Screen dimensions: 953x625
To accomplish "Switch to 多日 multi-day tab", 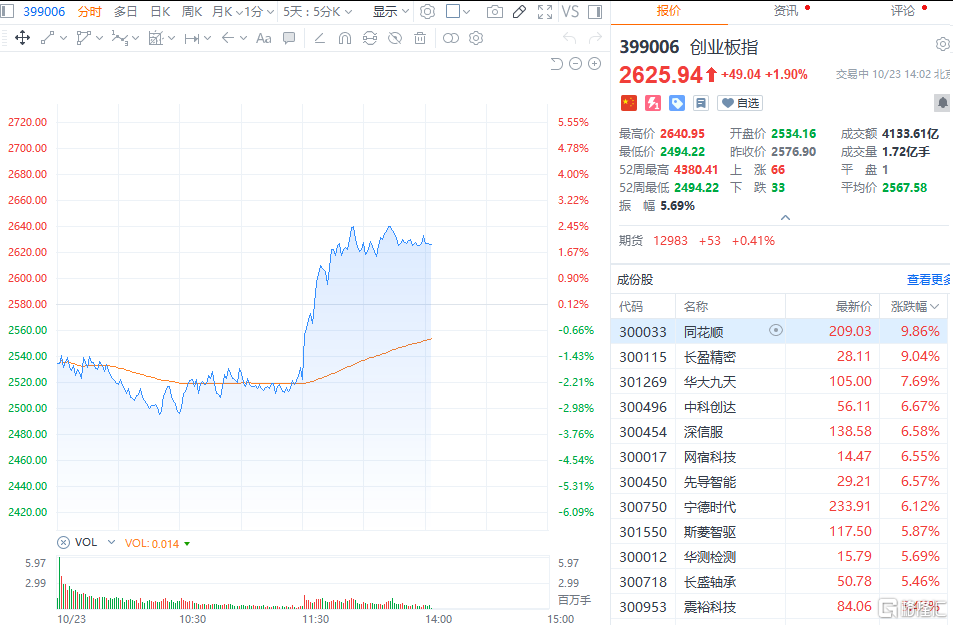I will pyautogui.click(x=125, y=12).
